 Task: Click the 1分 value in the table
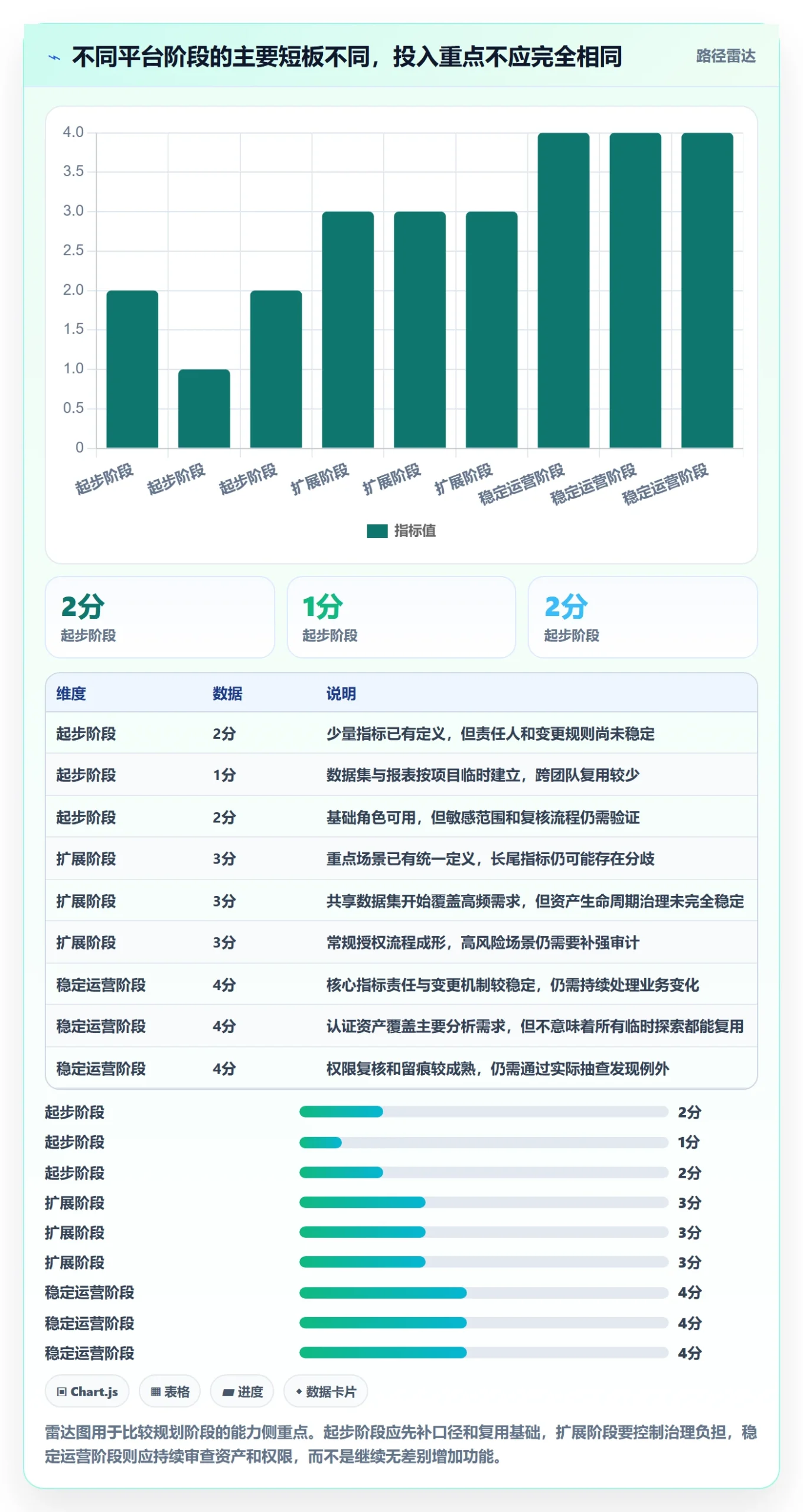point(224,775)
